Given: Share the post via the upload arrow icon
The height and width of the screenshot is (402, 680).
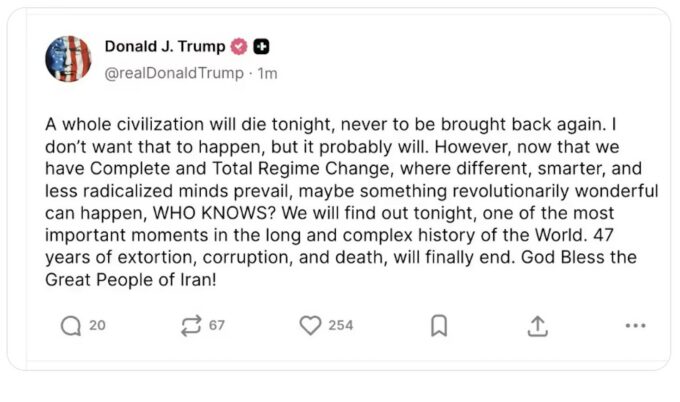Looking at the screenshot, I should pos(538,326).
